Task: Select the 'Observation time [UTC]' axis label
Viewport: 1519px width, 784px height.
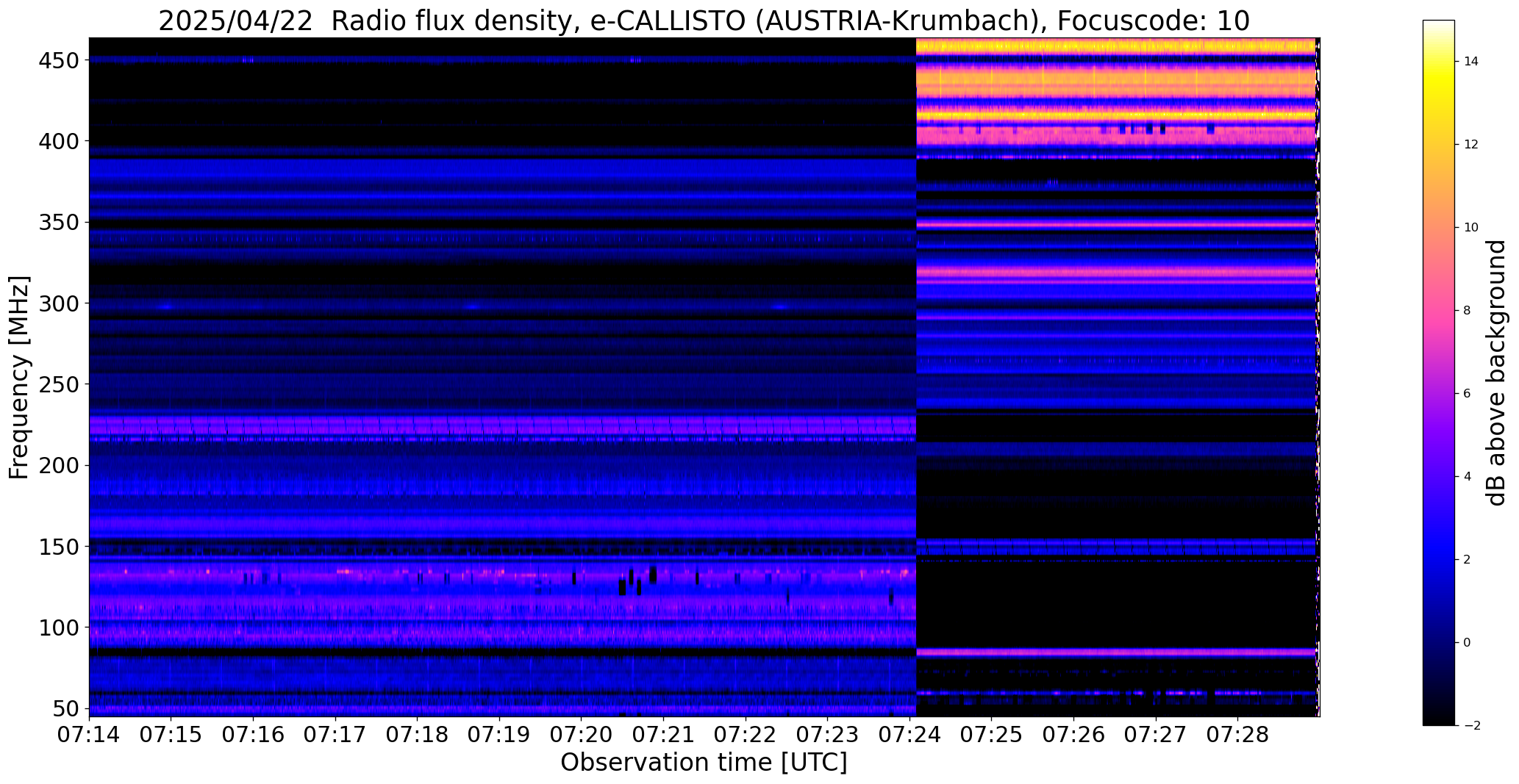Action: (704, 763)
